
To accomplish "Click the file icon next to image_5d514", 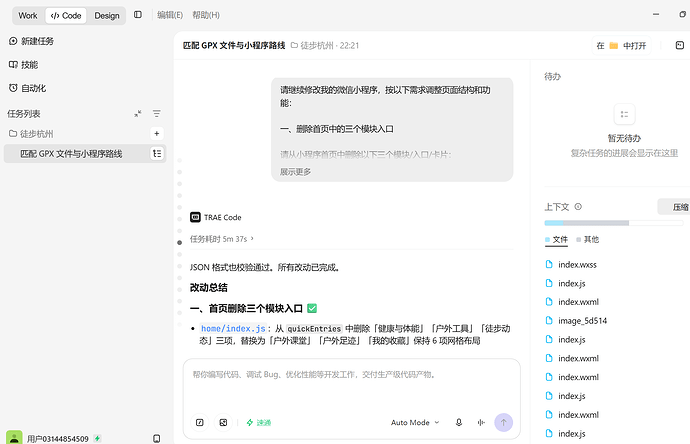I will [549, 320].
